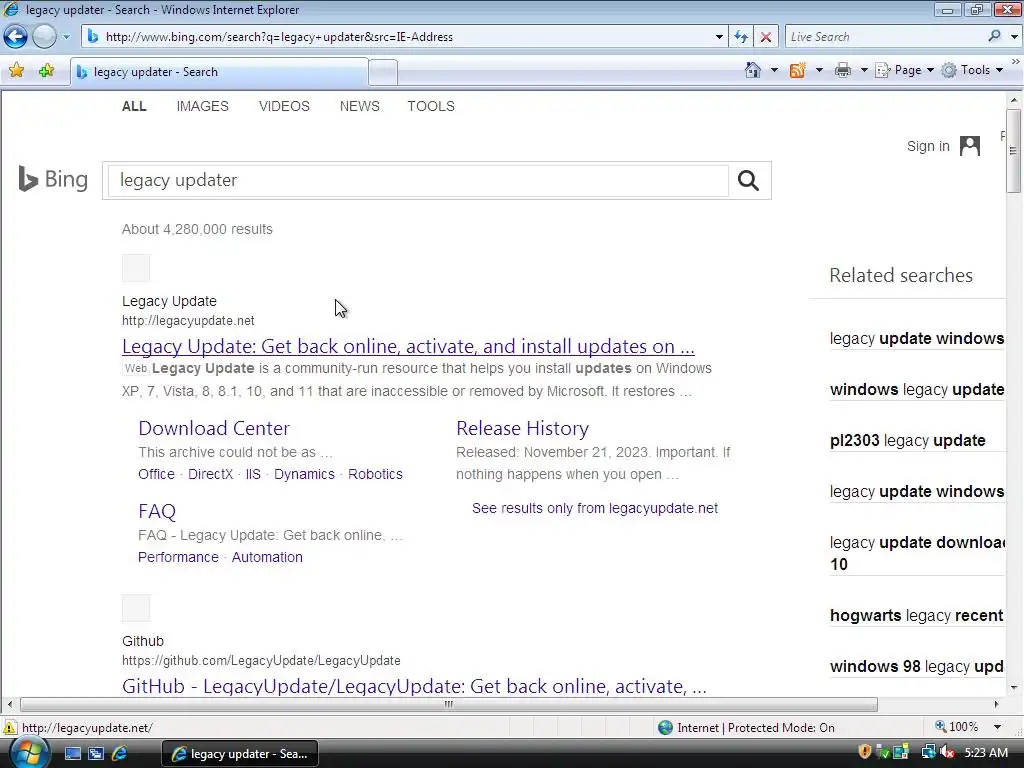Open the Download Center sublink
Image resolution: width=1024 pixels, height=768 pixels.
click(214, 428)
